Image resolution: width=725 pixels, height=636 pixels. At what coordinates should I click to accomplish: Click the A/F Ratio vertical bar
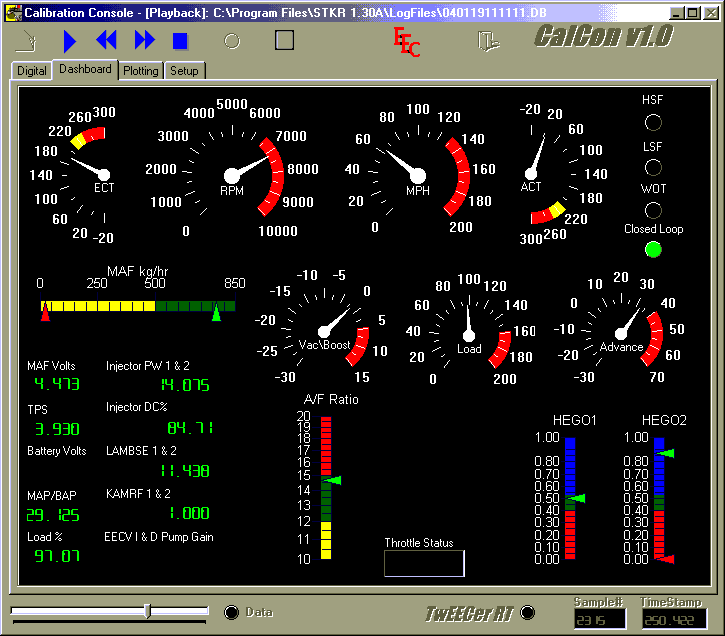[326, 488]
